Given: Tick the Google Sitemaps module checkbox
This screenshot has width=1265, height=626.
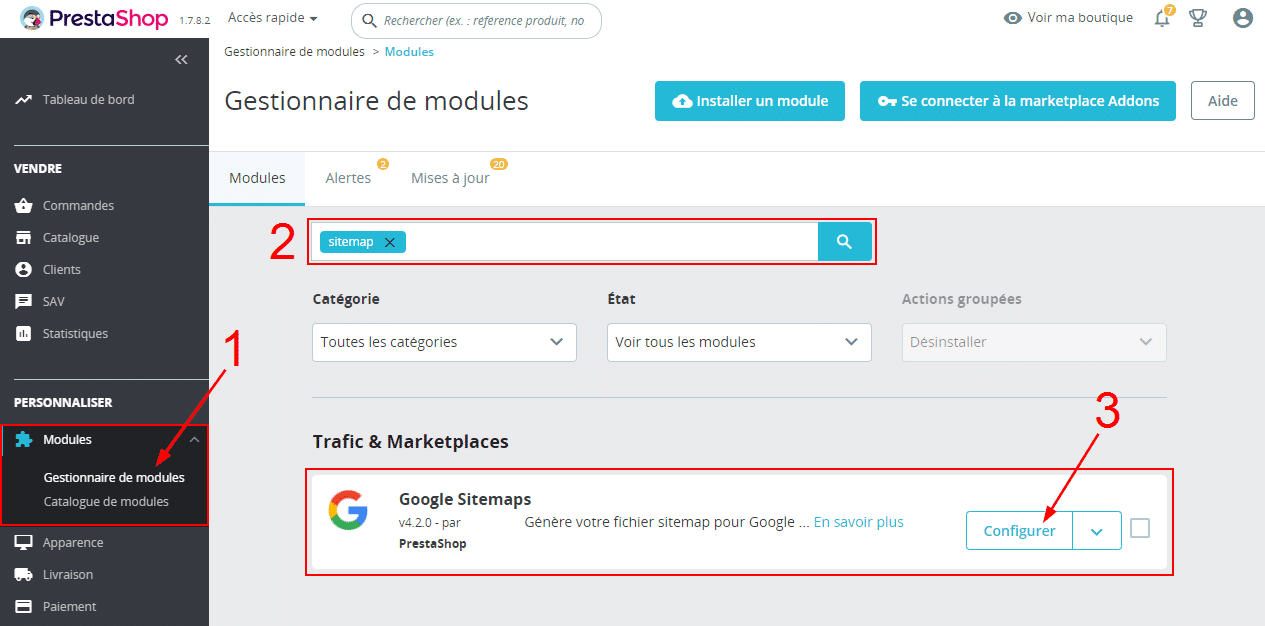Looking at the screenshot, I should pyautogui.click(x=1139, y=528).
